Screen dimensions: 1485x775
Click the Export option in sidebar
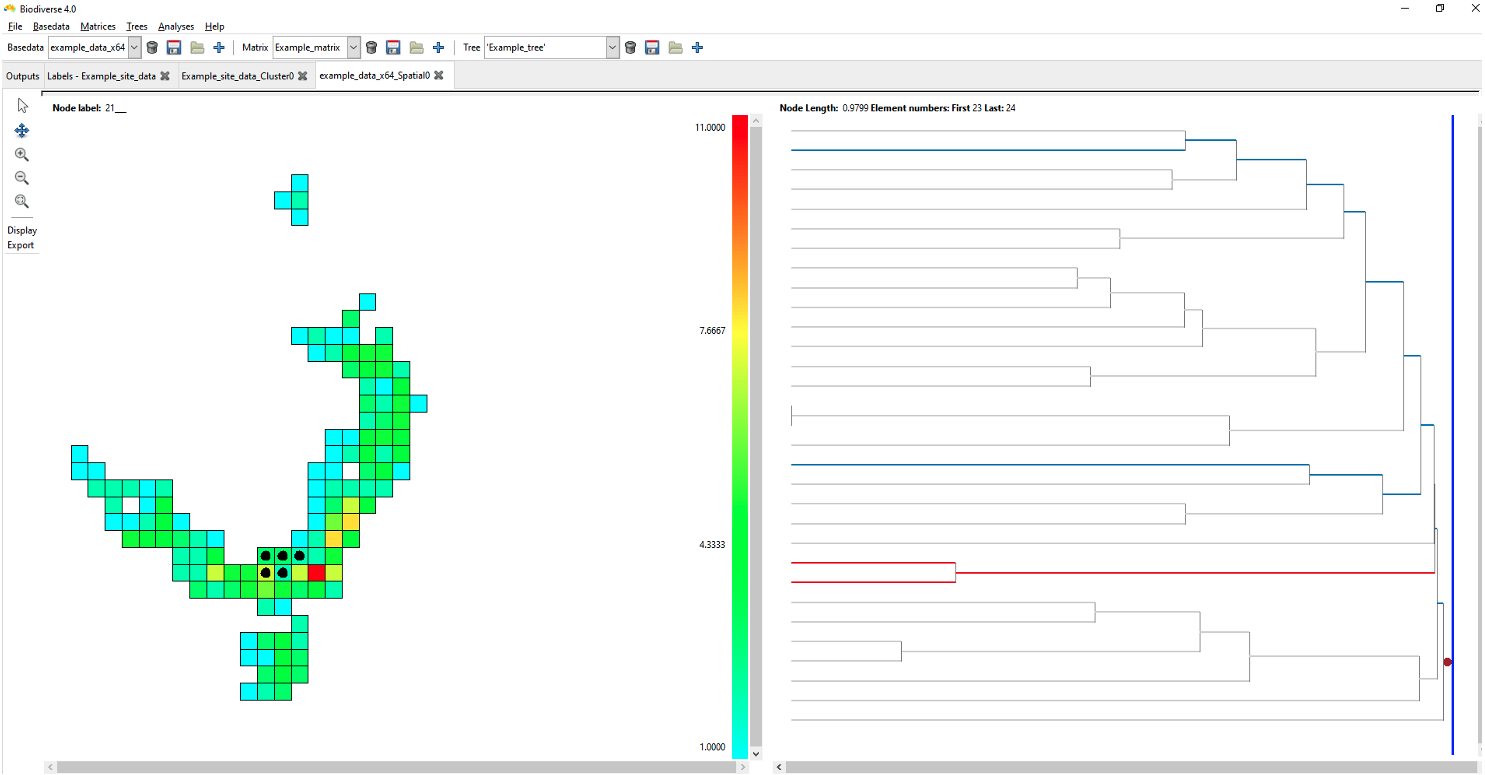coord(21,245)
